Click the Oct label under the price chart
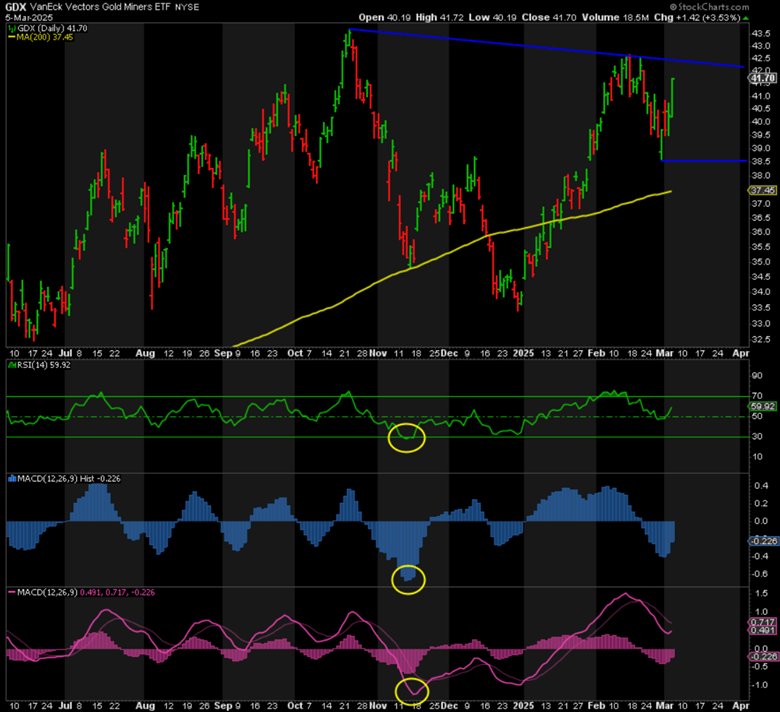This screenshot has height=712, width=780. pyautogui.click(x=295, y=353)
